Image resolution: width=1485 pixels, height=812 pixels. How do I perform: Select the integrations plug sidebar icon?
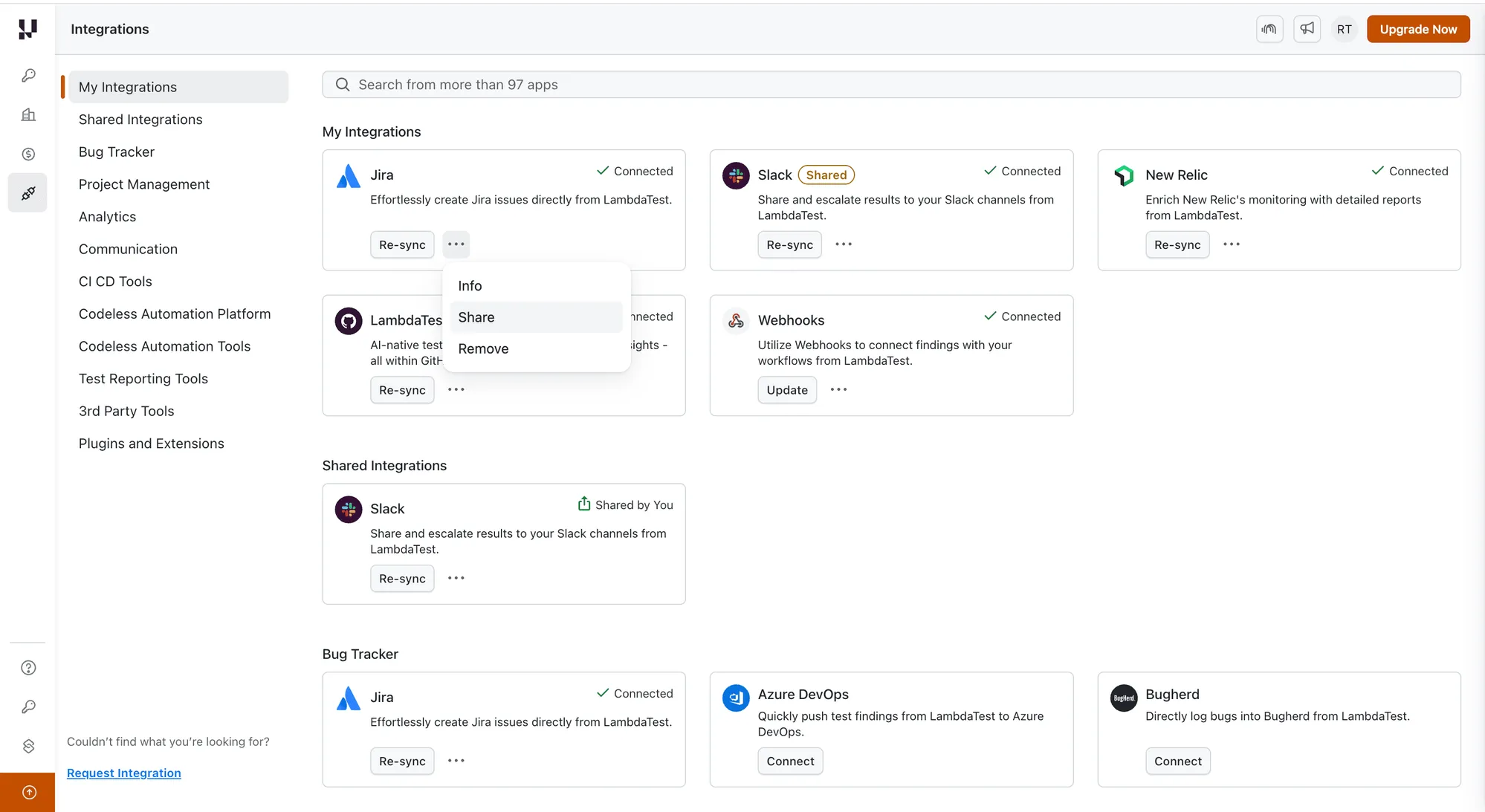28,193
